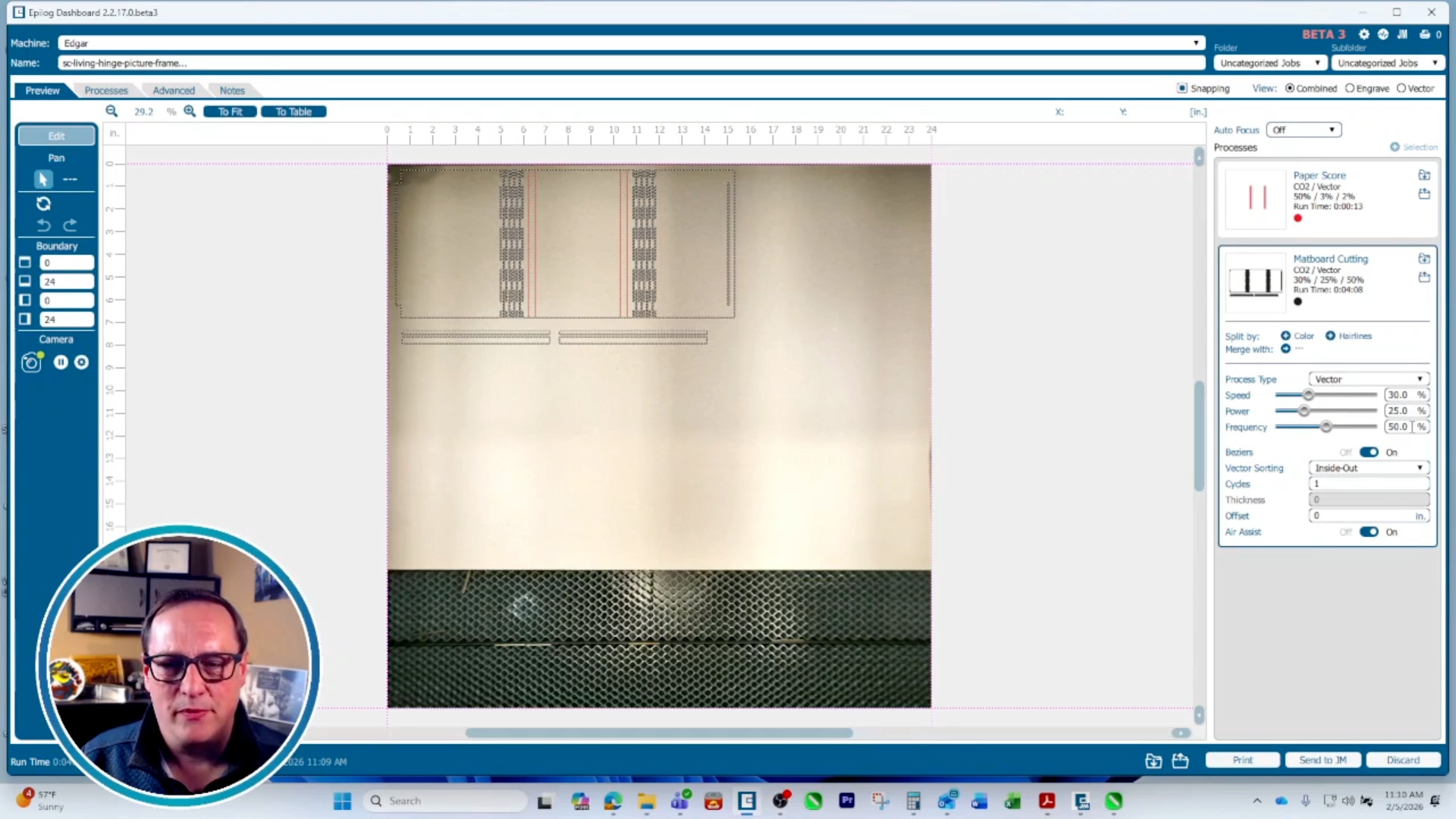
Task: Open the Machine dropdown showing Edgar
Action: 631,43
